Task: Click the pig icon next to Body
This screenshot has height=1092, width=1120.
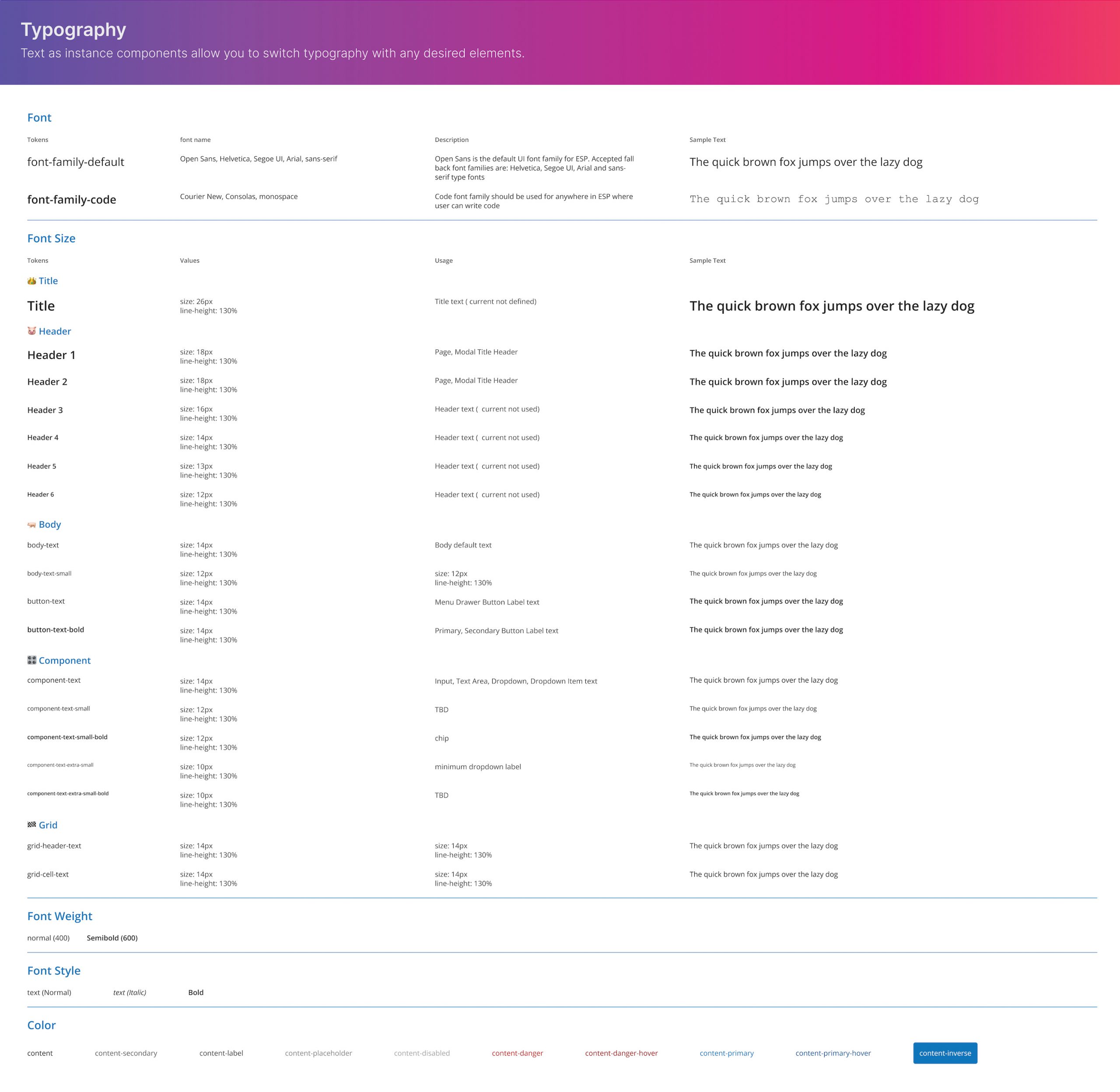Action: coord(31,525)
